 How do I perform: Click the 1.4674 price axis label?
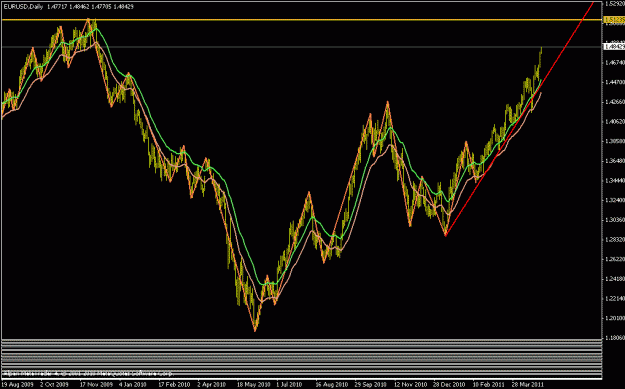point(615,63)
